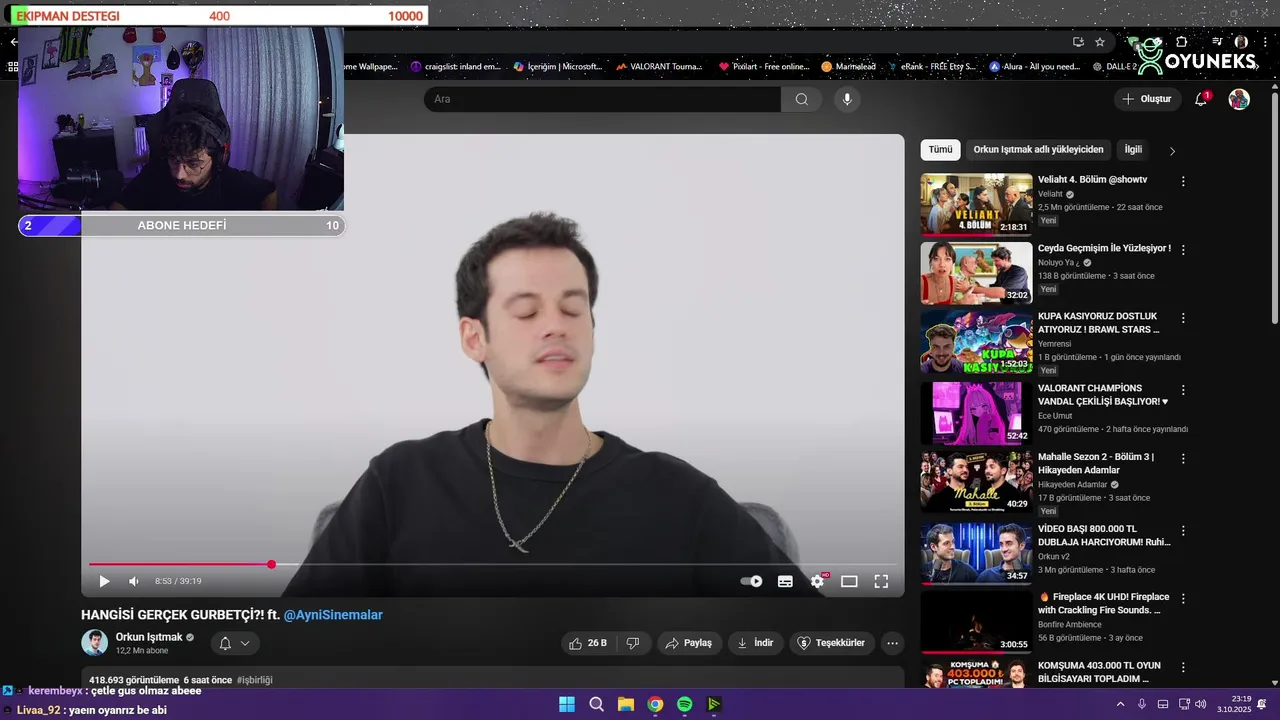
Task: Open the craigslist bookmark
Action: click(x=455, y=67)
